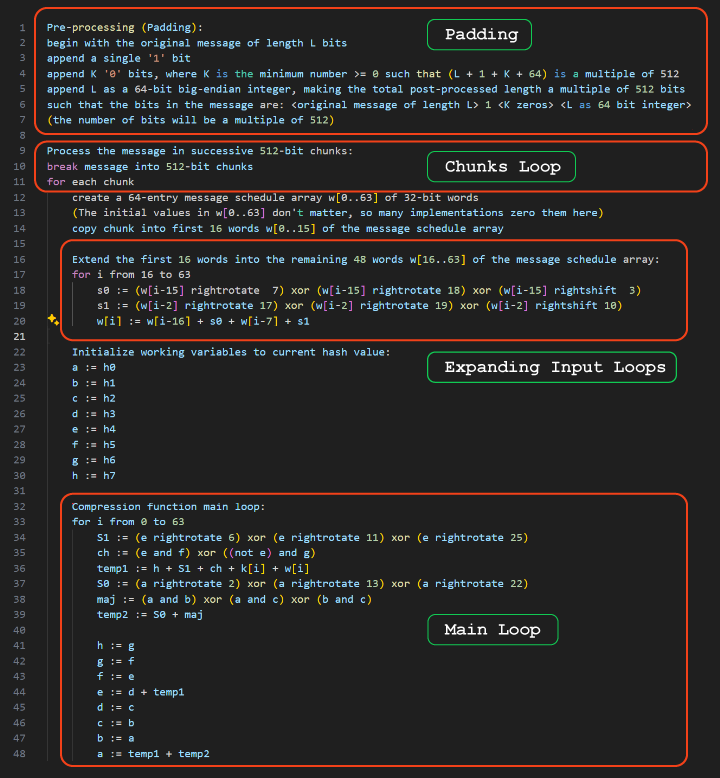The height and width of the screenshot is (778, 720).
Task: Click line number 48 in the gutter
Action: pos(19,753)
